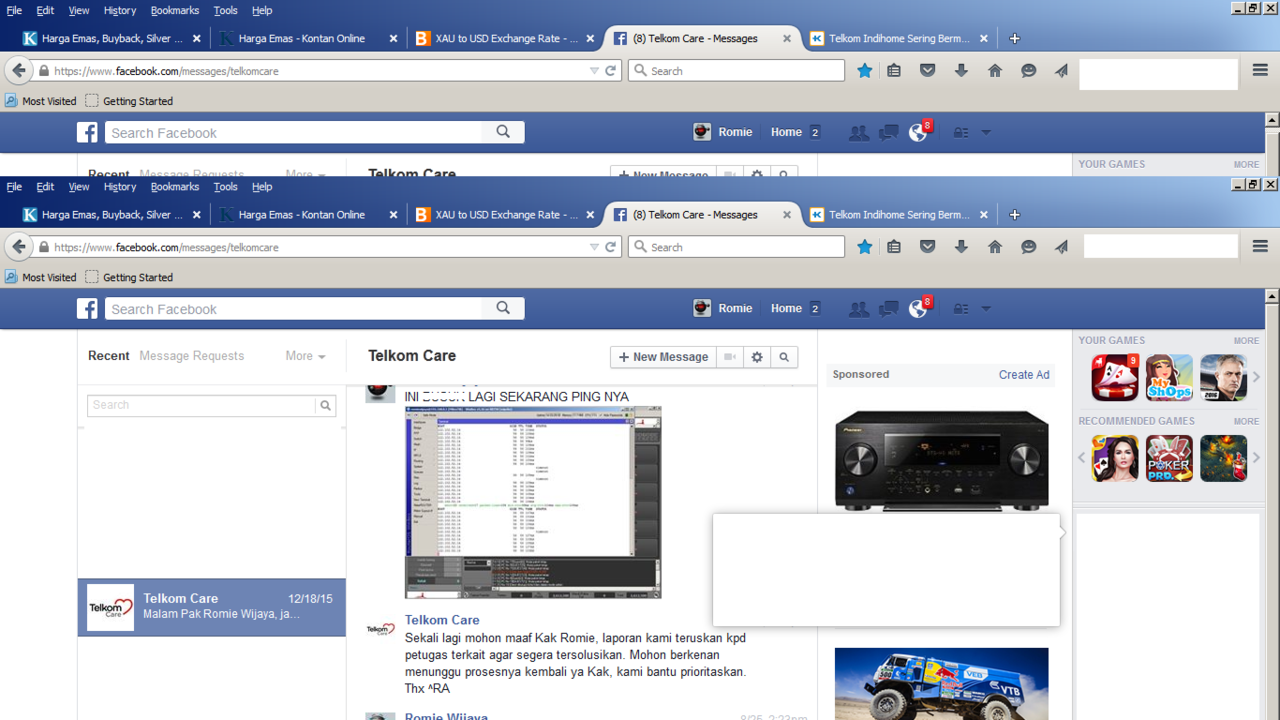The image size is (1280, 720).
Task: Show bookmarks list icon in front window
Action: coord(894,247)
